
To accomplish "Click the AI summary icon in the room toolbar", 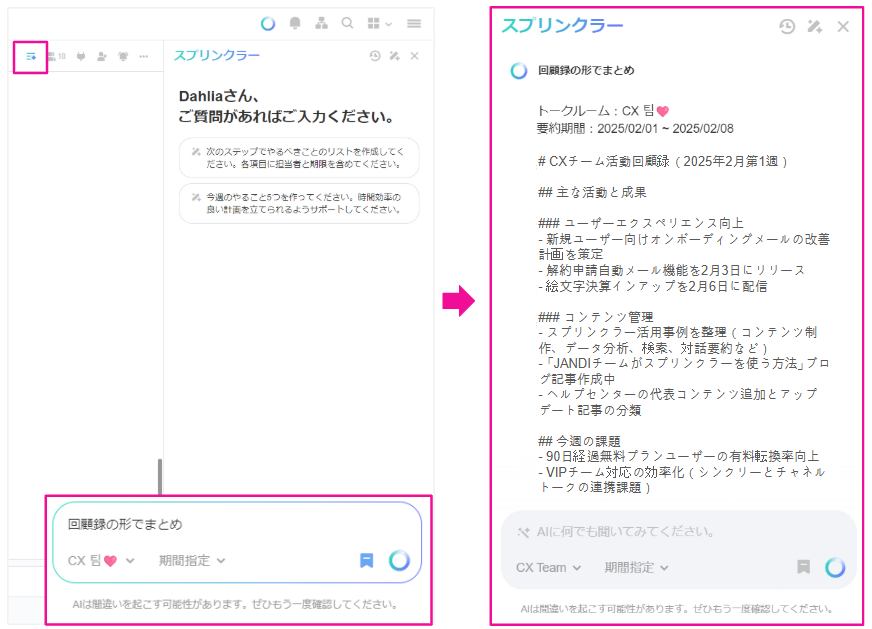I will [31, 57].
